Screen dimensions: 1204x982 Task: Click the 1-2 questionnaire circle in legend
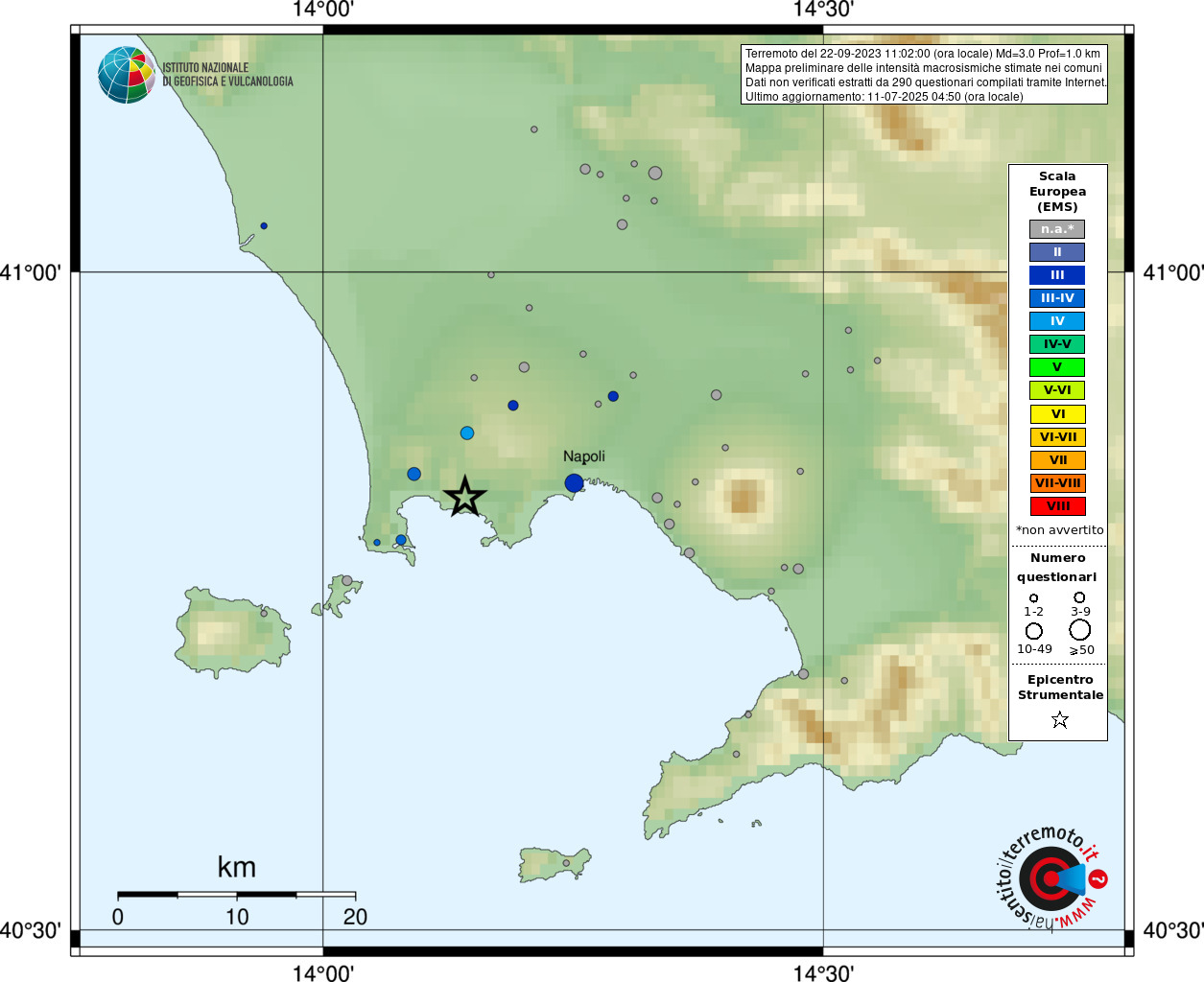[1033, 598]
